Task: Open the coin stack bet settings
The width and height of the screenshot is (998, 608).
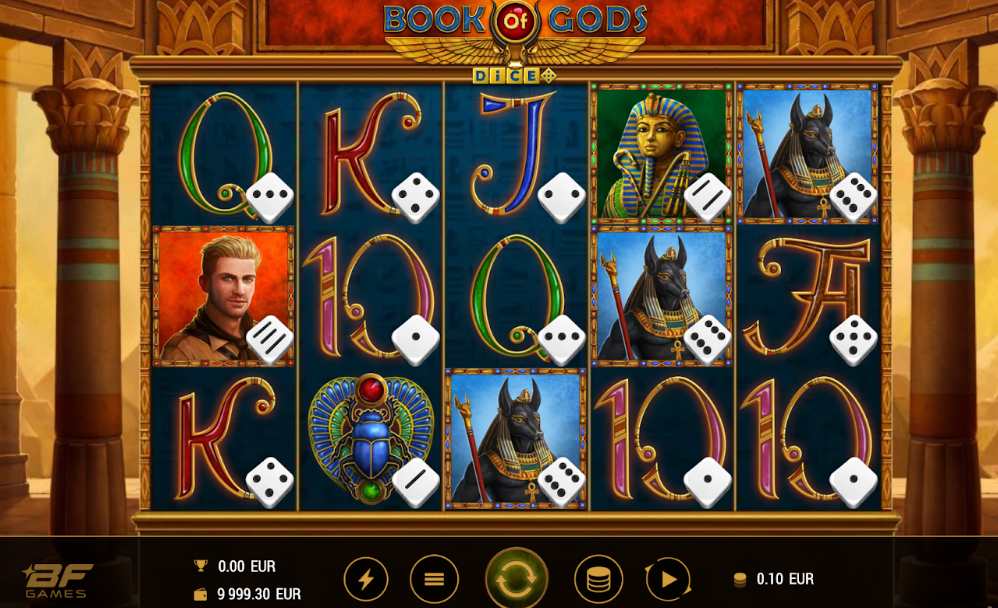Action: tap(598, 579)
